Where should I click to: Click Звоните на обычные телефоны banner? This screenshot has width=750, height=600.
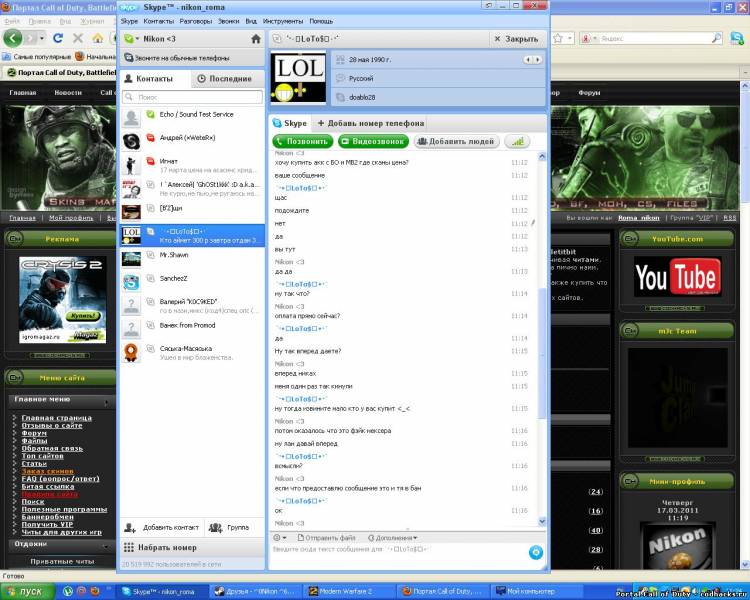click(192, 58)
